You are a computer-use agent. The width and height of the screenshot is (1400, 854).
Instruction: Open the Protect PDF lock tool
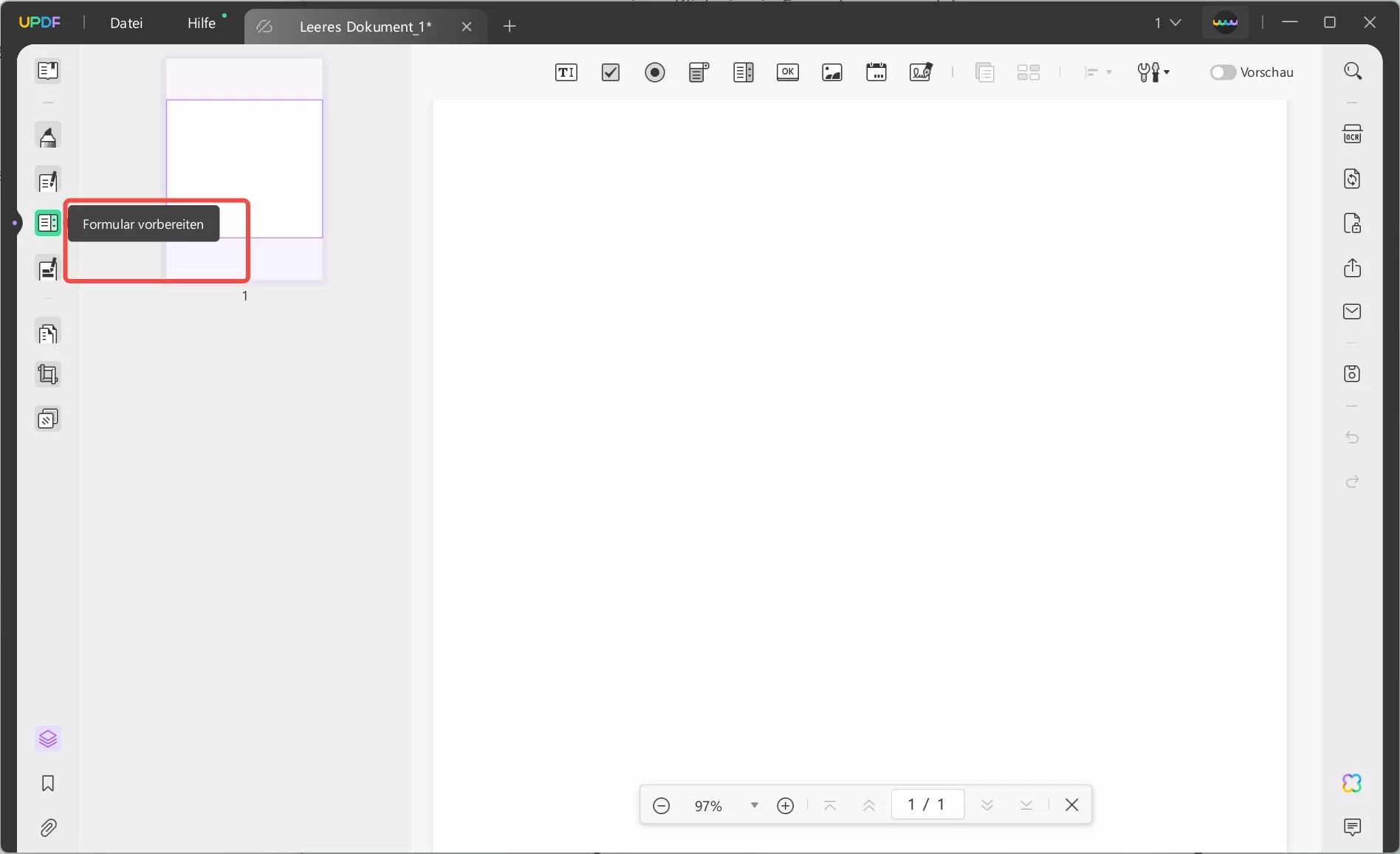tap(1352, 223)
